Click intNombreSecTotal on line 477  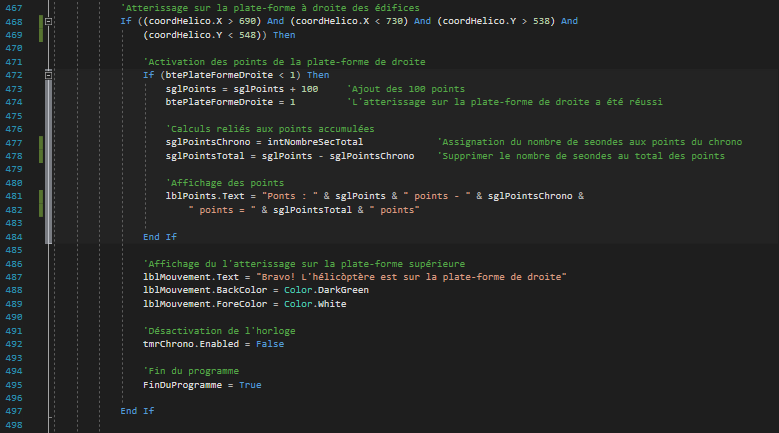pos(315,142)
